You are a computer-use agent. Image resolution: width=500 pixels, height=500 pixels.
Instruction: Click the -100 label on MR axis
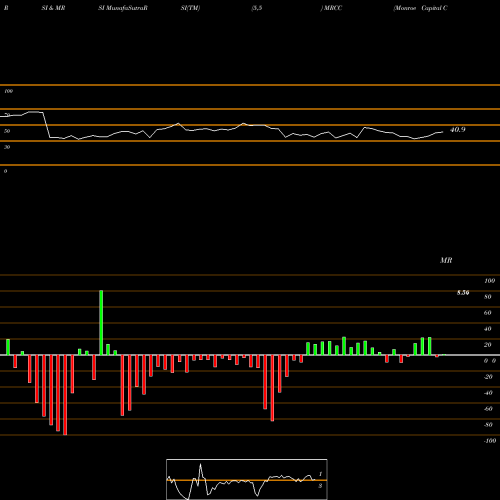pos(490,441)
